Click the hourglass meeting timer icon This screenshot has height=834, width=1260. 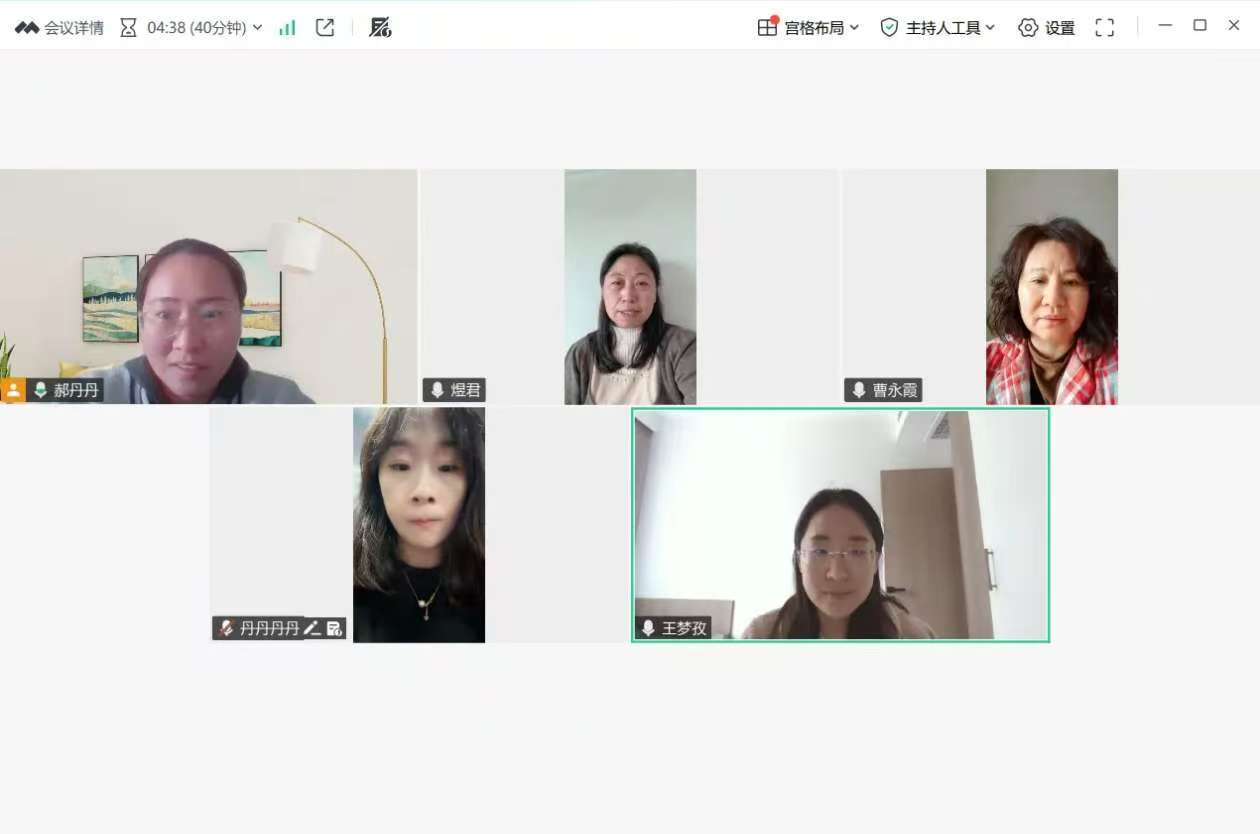click(128, 28)
